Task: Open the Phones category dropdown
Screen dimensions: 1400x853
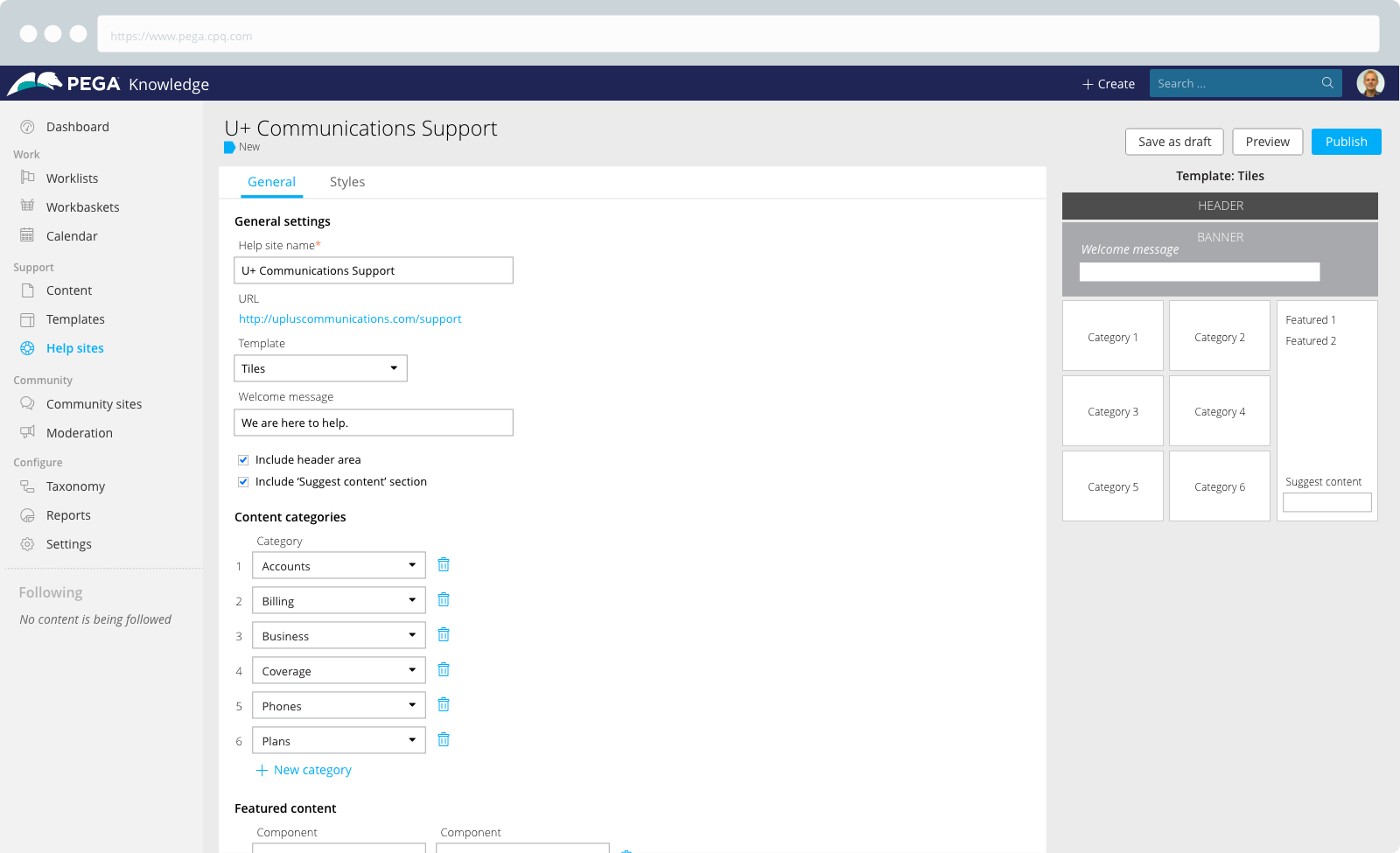Action: coord(339,705)
